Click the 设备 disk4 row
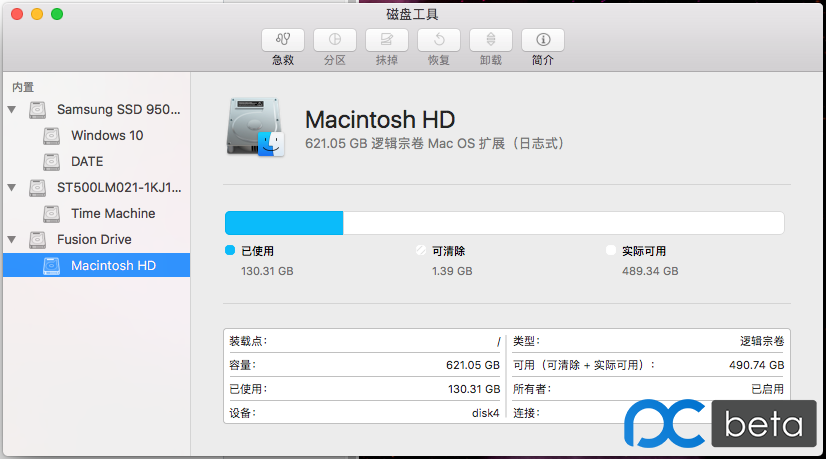826x459 pixels. coord(365,413)
